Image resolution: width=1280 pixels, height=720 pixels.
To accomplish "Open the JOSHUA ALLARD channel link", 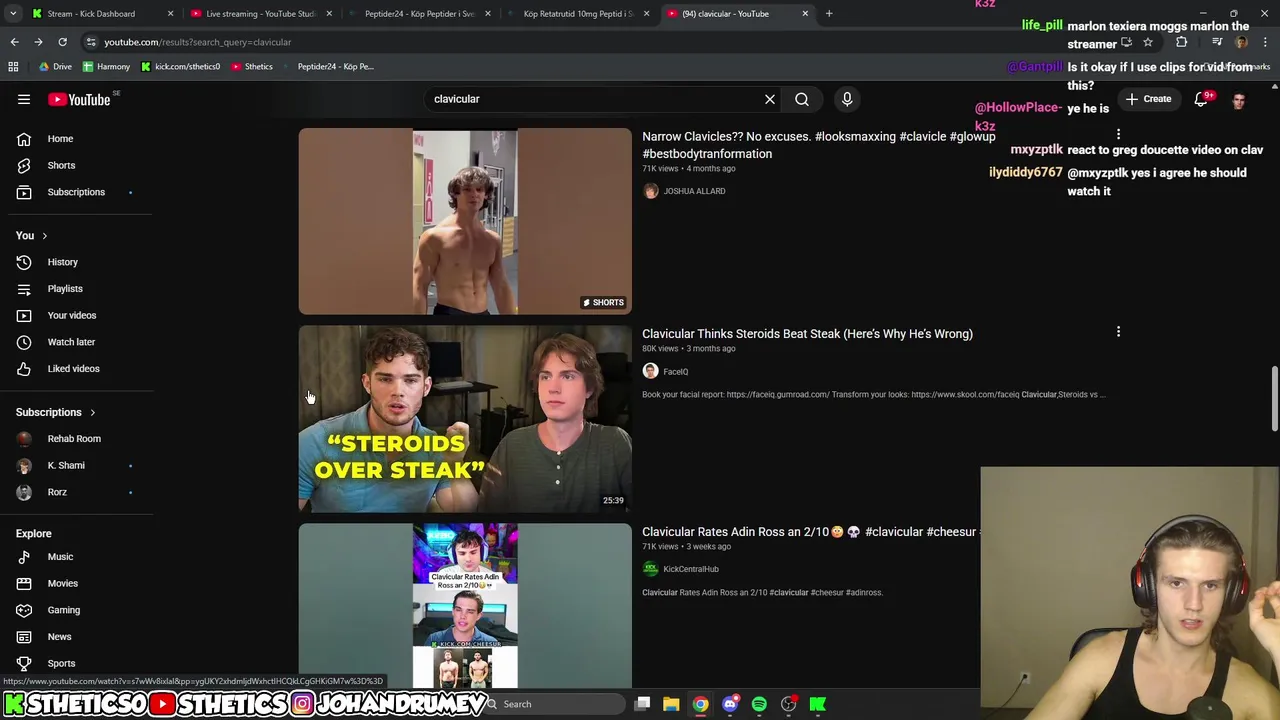I will pyautogui.click(x=694, y=191).
